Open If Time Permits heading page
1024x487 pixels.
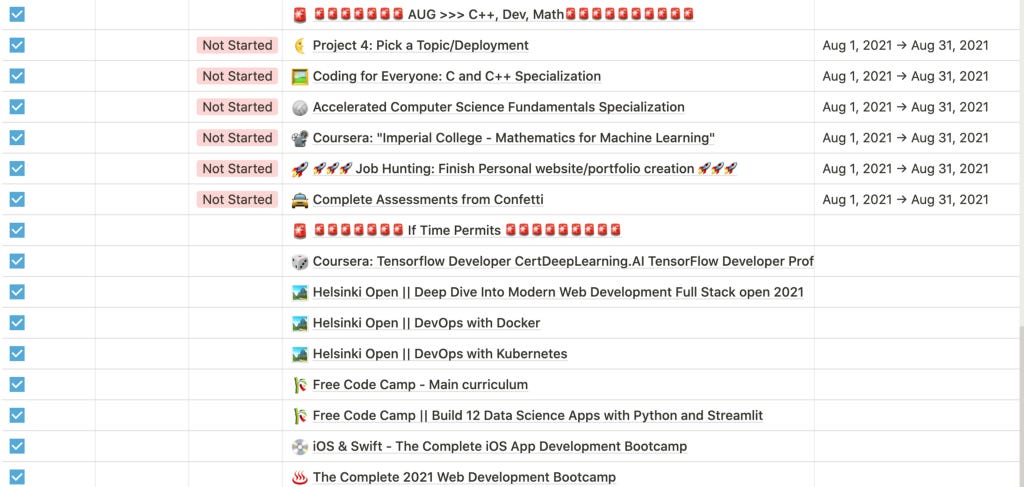pyautogui.click(x=467, y=230)
